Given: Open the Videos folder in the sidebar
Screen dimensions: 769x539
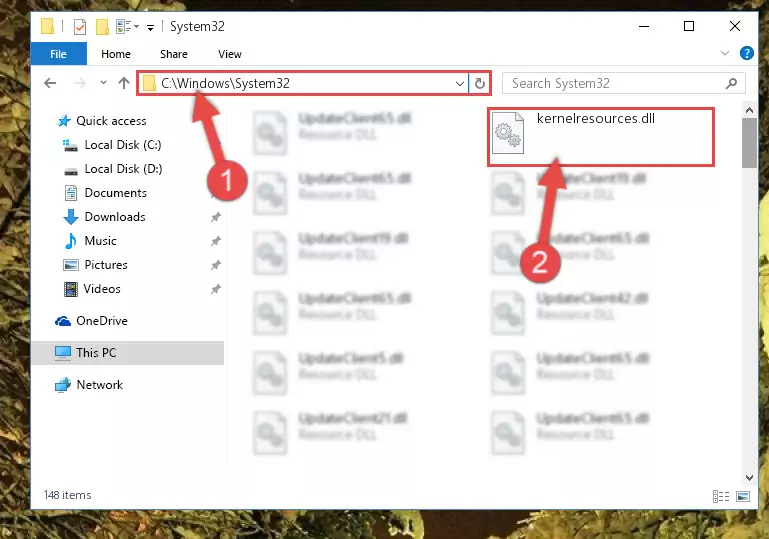Looking at the screenshot, I should click(x=102, y=289).
